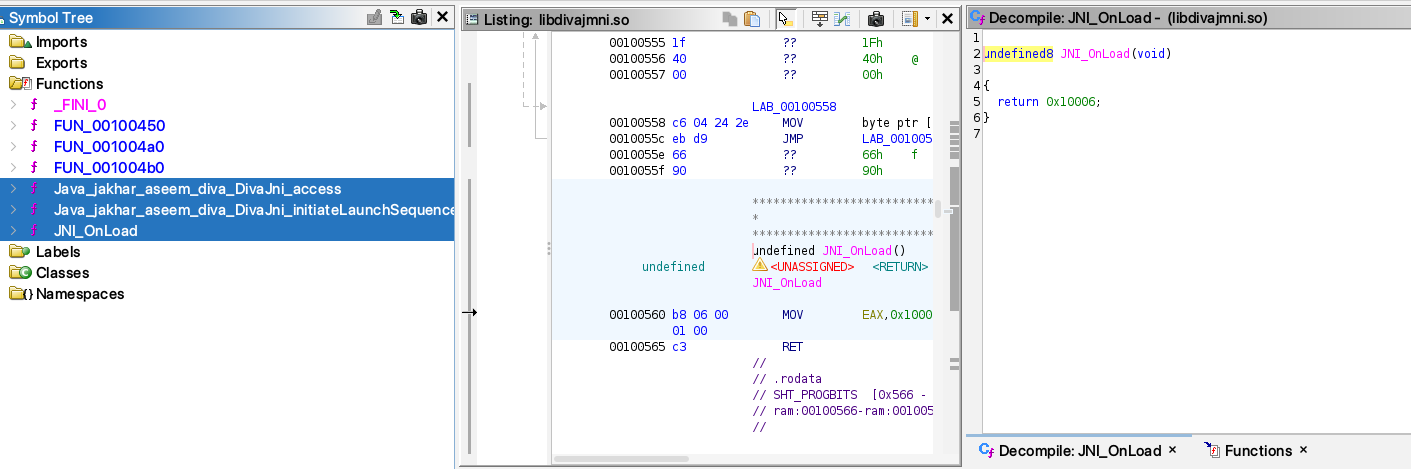Take a Listing snapshot with the camera icon

tap(876, 19)
